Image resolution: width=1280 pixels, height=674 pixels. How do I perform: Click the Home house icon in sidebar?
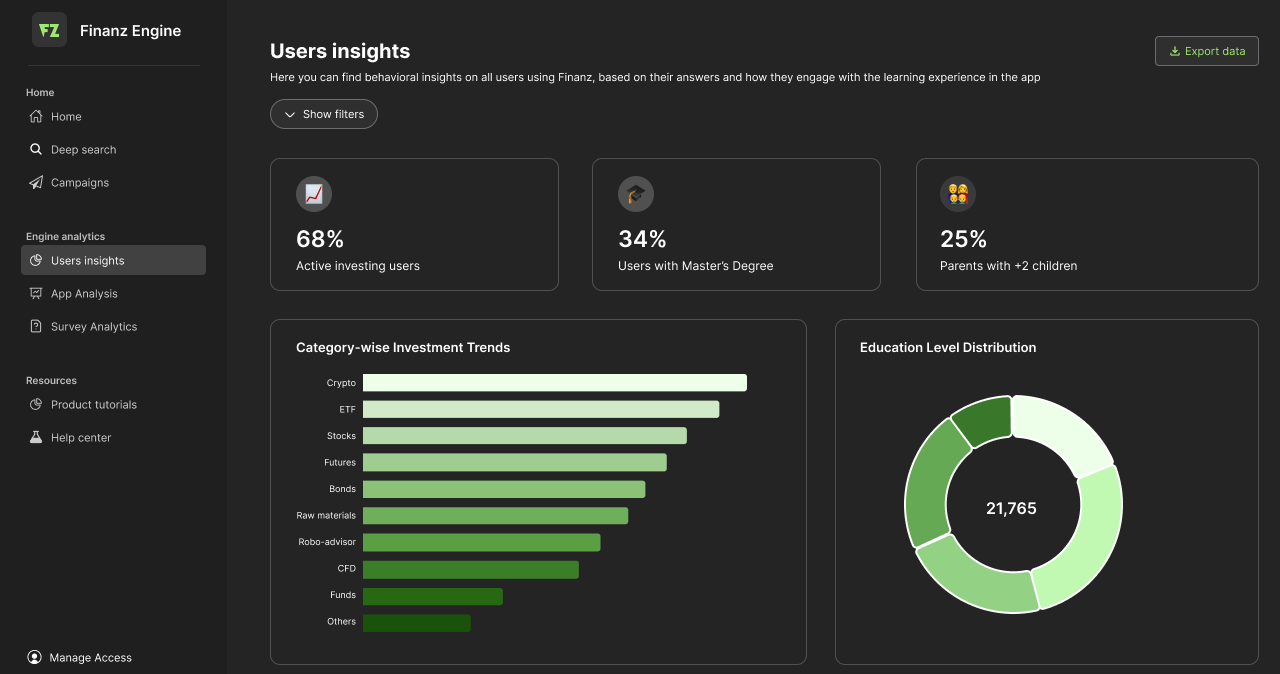tap(36, 116)
